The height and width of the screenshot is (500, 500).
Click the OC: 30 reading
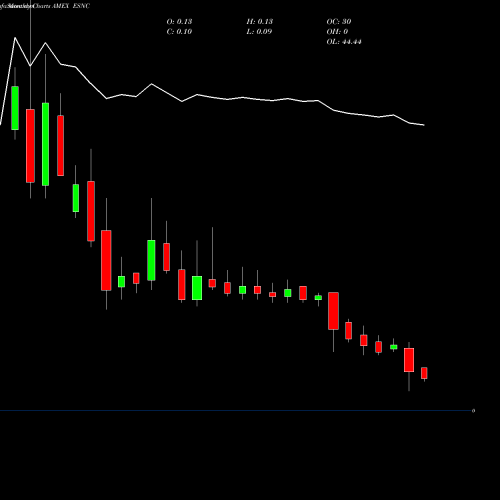pyautogui.click(x=339, y=22)
